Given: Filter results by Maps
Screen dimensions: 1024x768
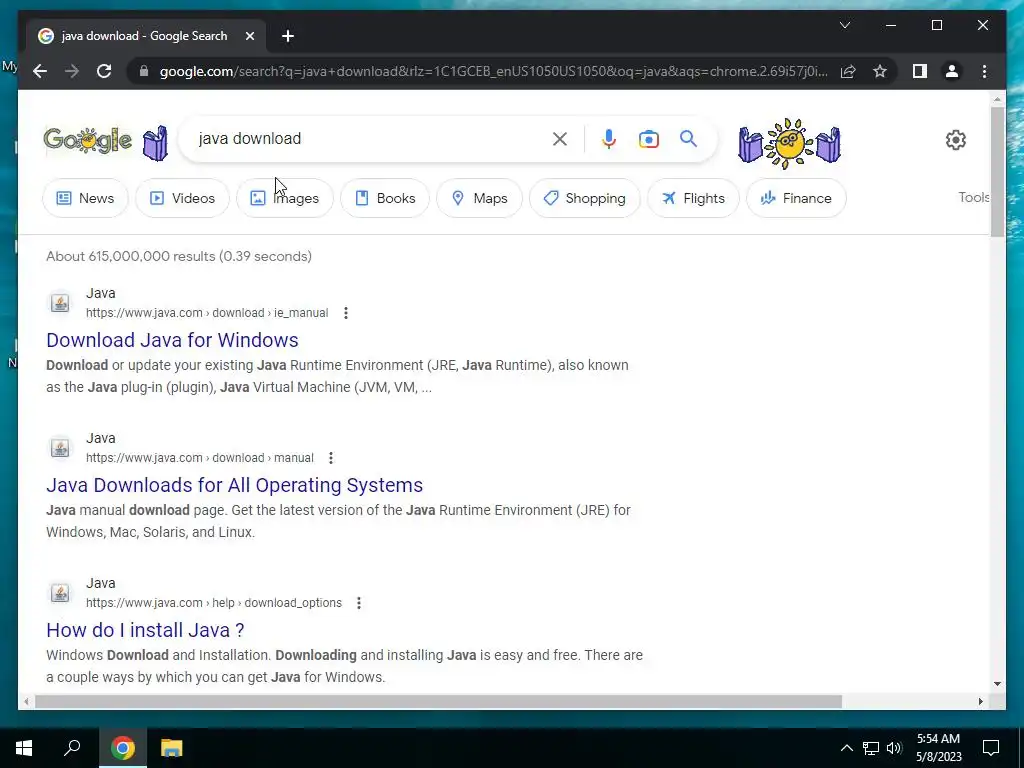Looking at the screenshot, I should point(479,198).
